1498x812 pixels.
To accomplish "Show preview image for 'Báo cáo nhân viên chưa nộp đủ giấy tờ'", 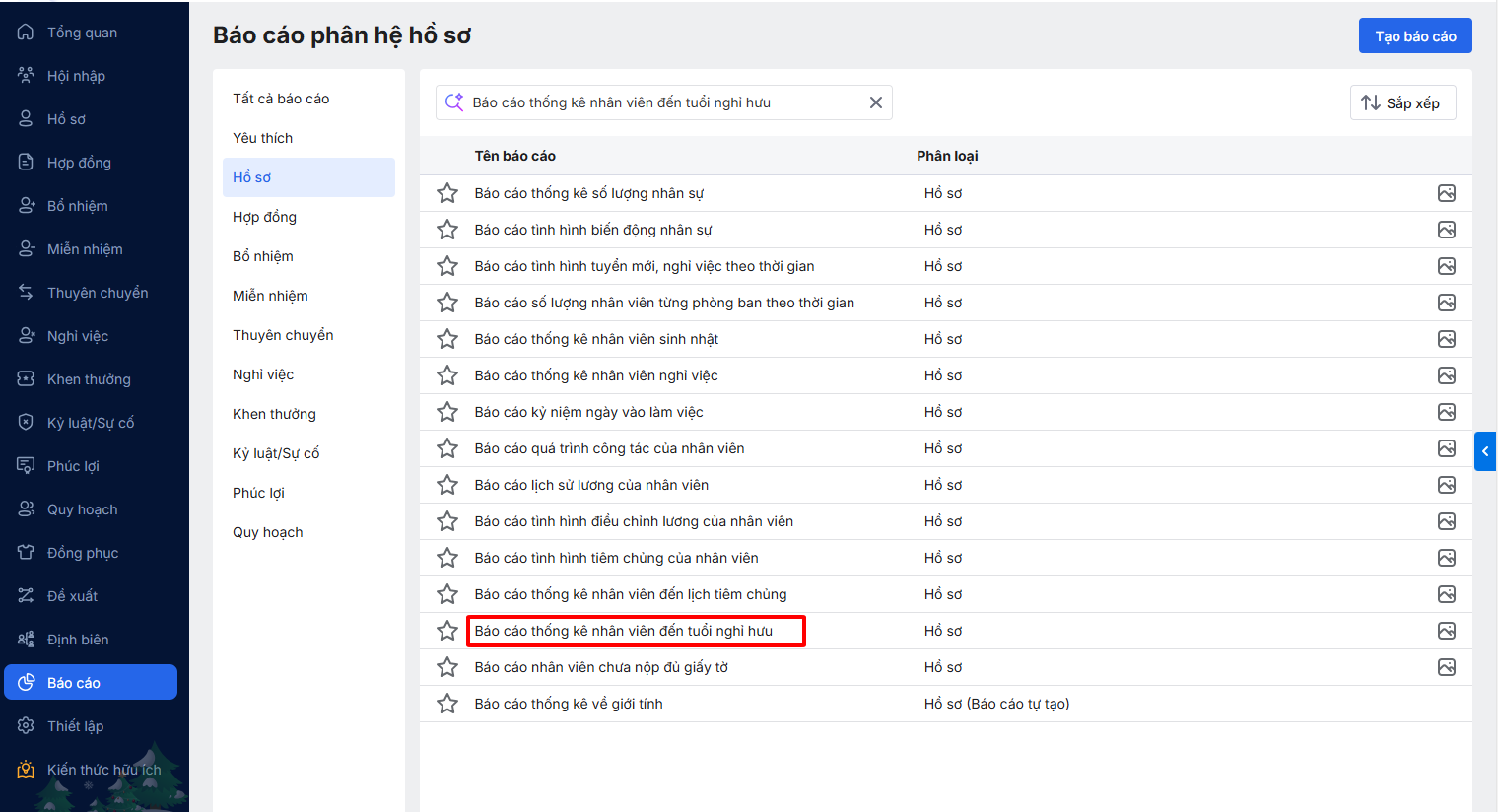I will [1446, 667].
